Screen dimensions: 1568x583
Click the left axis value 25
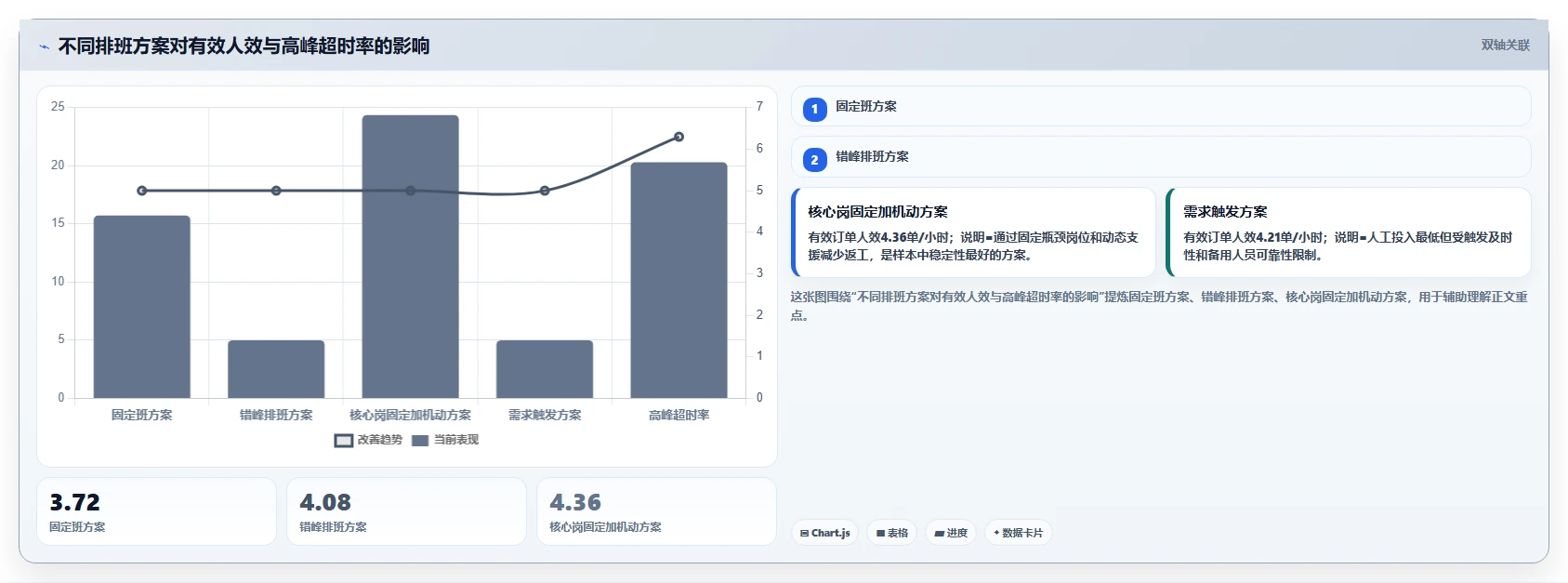pos(58,107)
